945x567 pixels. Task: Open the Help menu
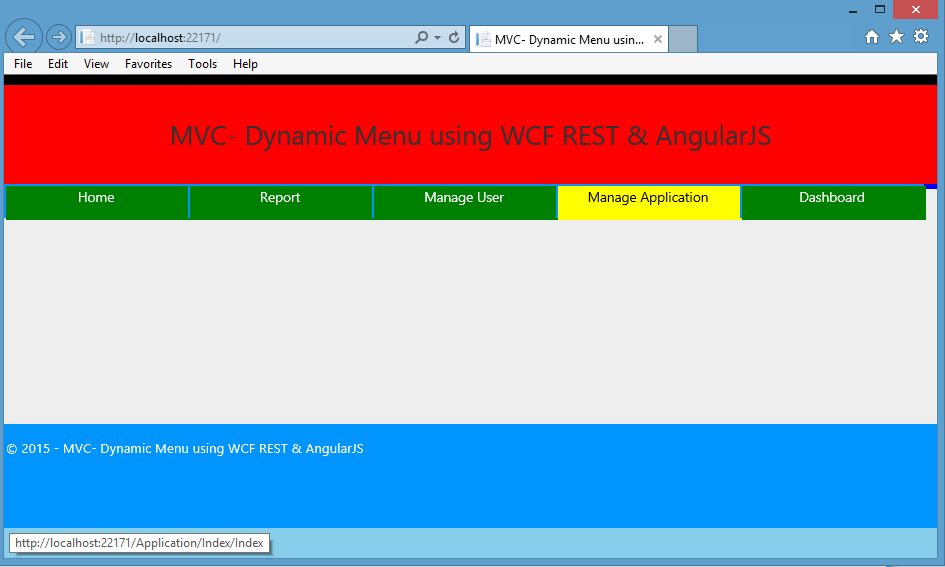245,64
